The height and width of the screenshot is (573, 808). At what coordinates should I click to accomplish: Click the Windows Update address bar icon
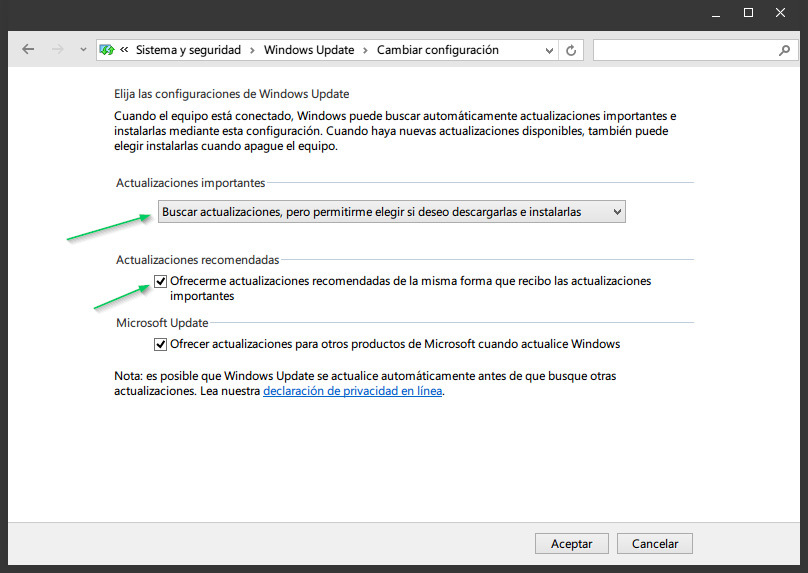tap(107, 50)
